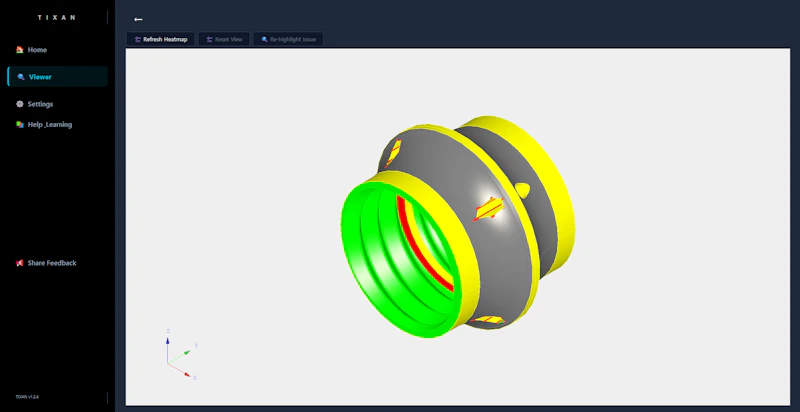The height and width of the screenshot is (412, 800).
Task: Click the TIXAN logo text
Action: coord(57,17)
